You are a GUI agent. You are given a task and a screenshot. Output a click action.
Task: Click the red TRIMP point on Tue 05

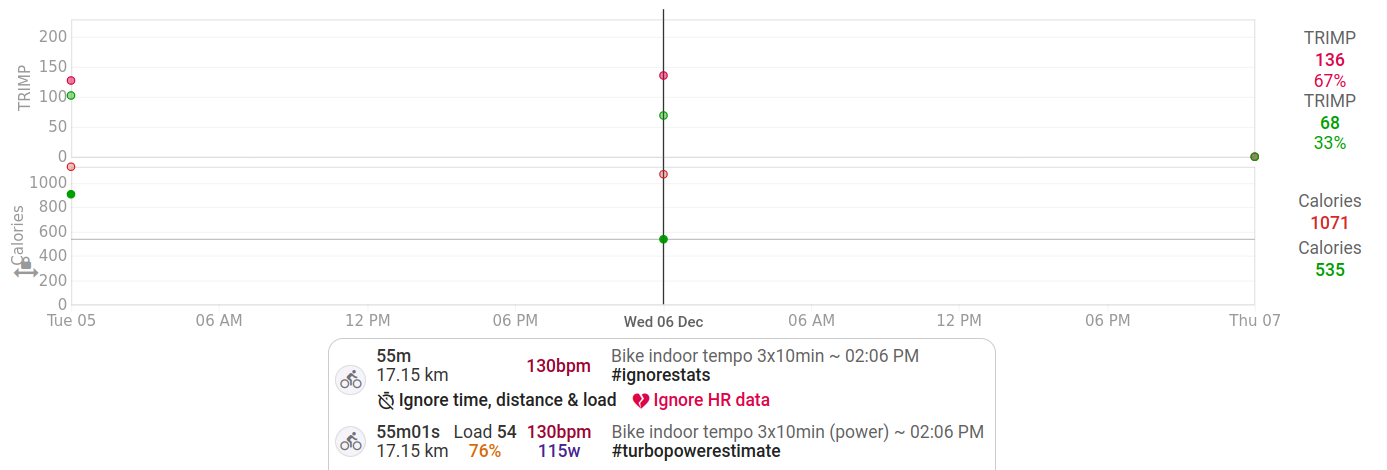[x=71, y=80]
